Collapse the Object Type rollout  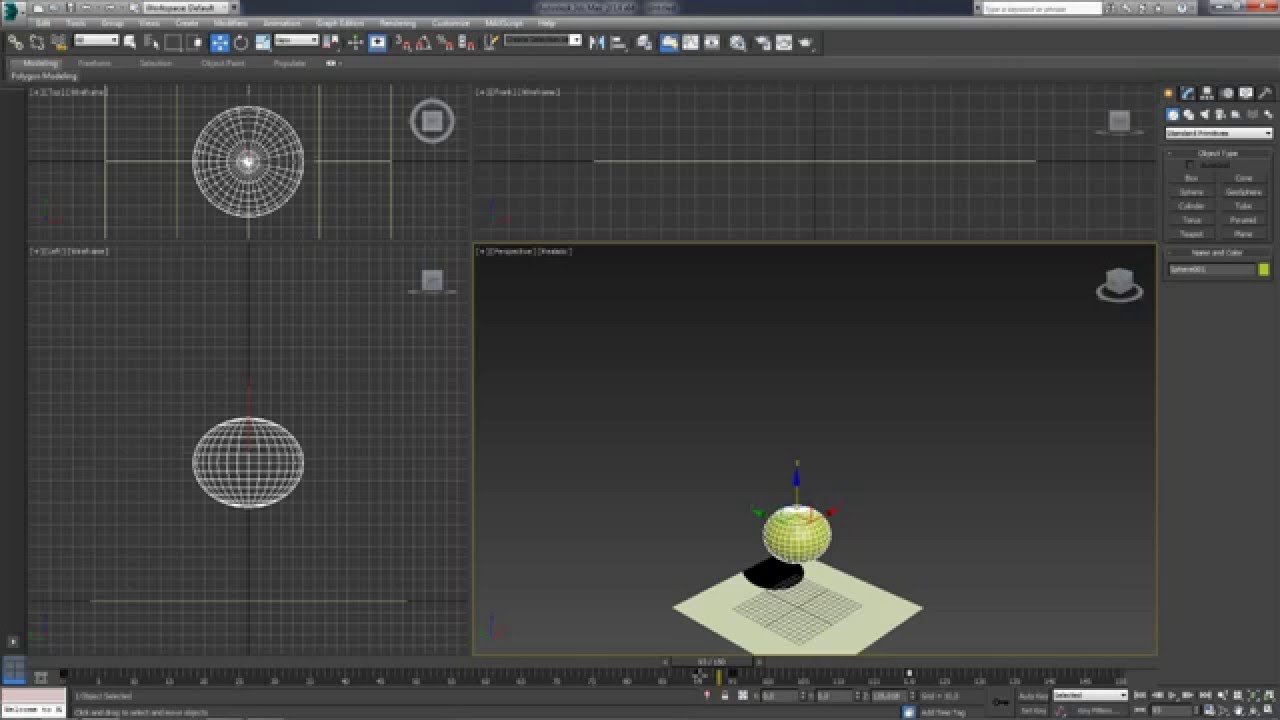(1218, 153)
